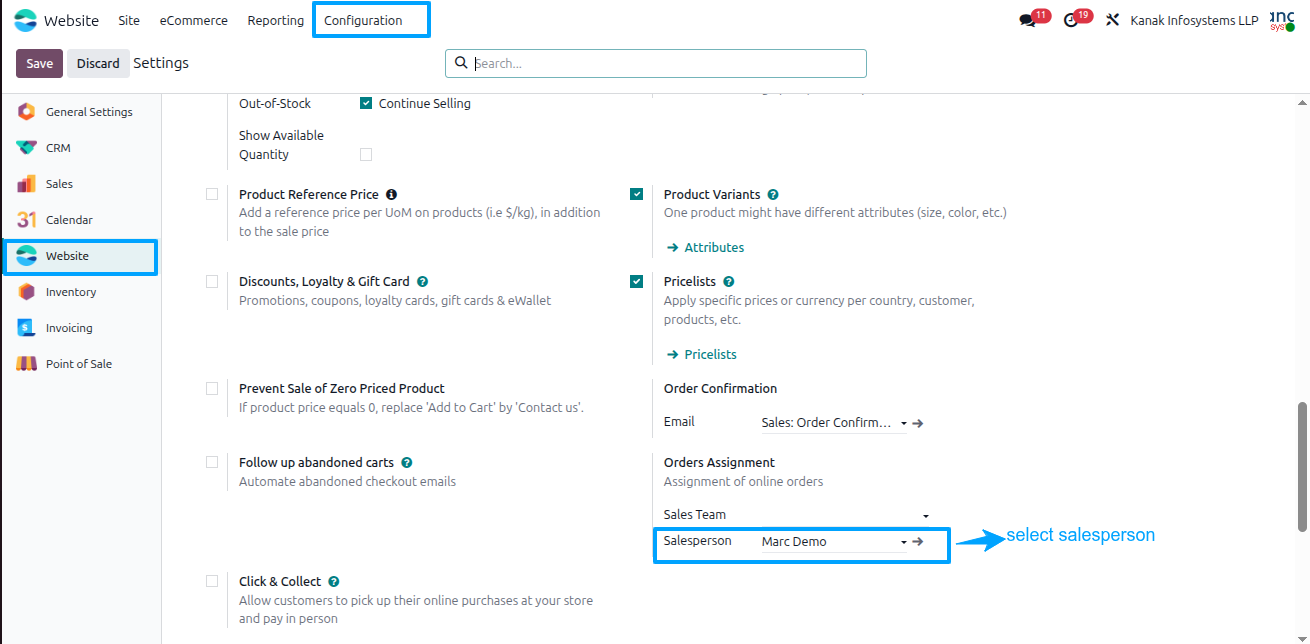Disable the Product Variants checkbox

(637, 194)
